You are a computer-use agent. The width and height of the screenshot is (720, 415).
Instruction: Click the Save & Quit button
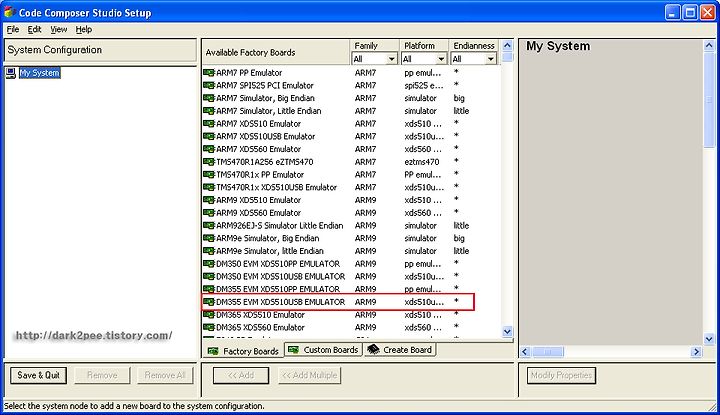coord(39,375)
